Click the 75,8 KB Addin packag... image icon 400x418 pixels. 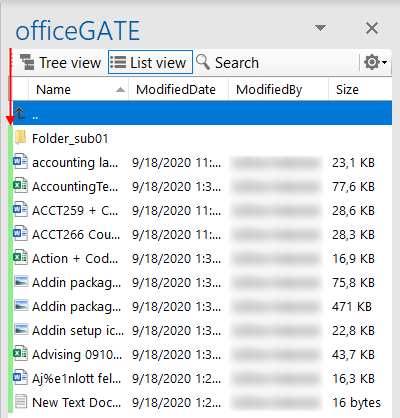click(21, 282)
